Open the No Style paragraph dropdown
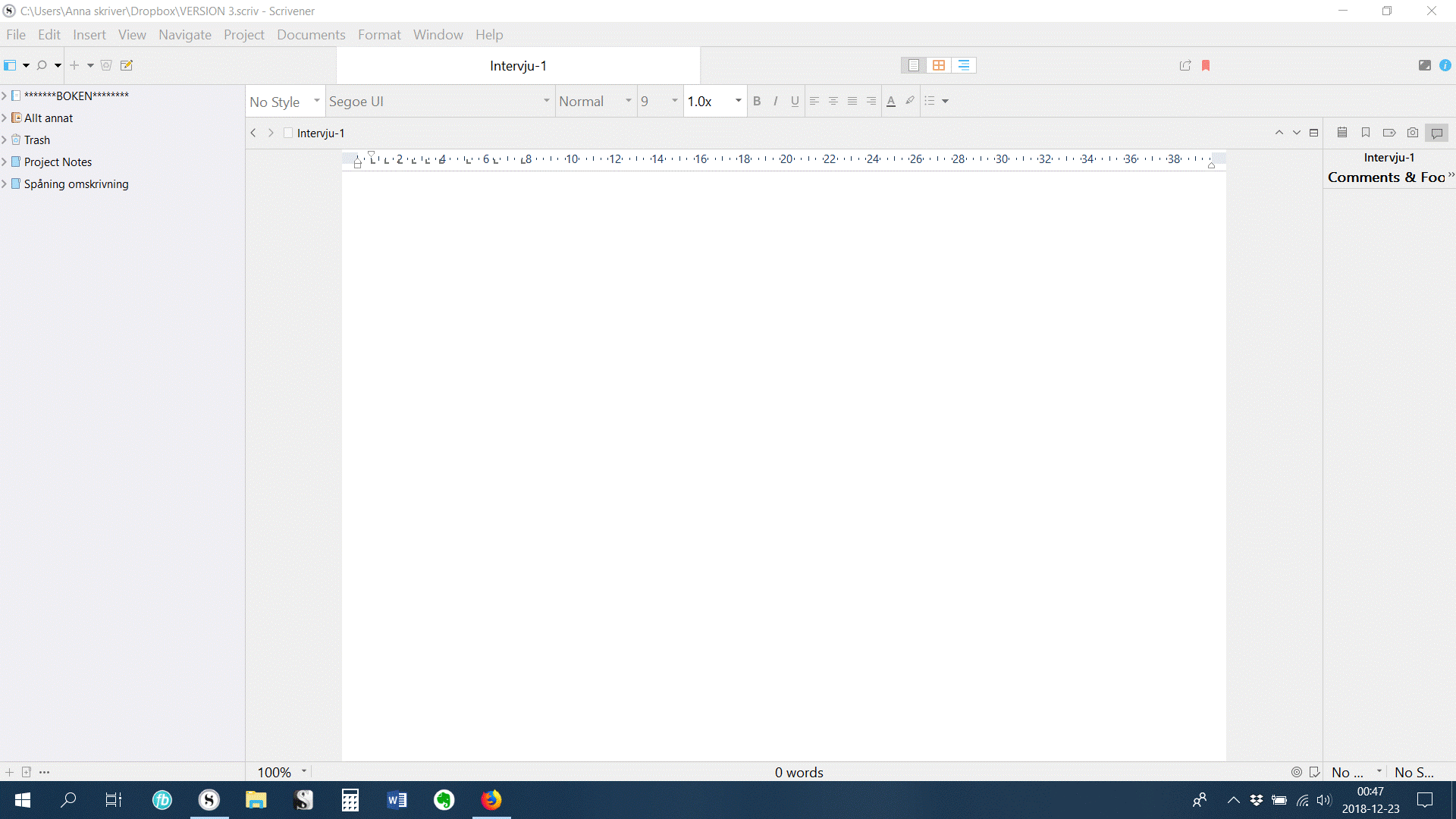 point(285,102)
